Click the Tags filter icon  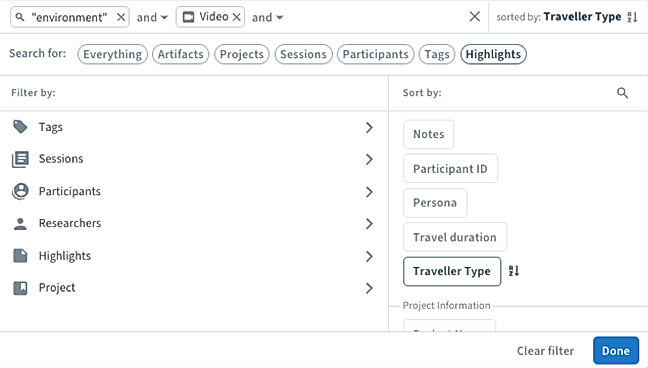coord(20,127)
